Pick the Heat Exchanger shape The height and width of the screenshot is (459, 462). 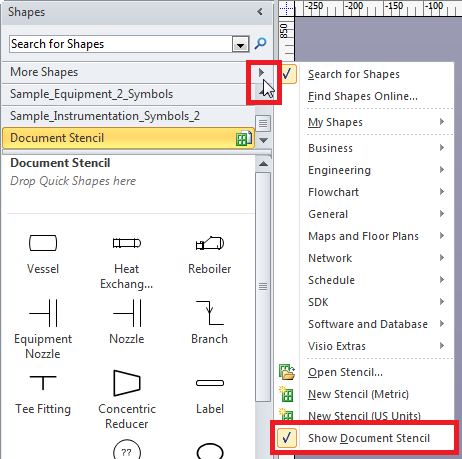click(x=127, y=243)
